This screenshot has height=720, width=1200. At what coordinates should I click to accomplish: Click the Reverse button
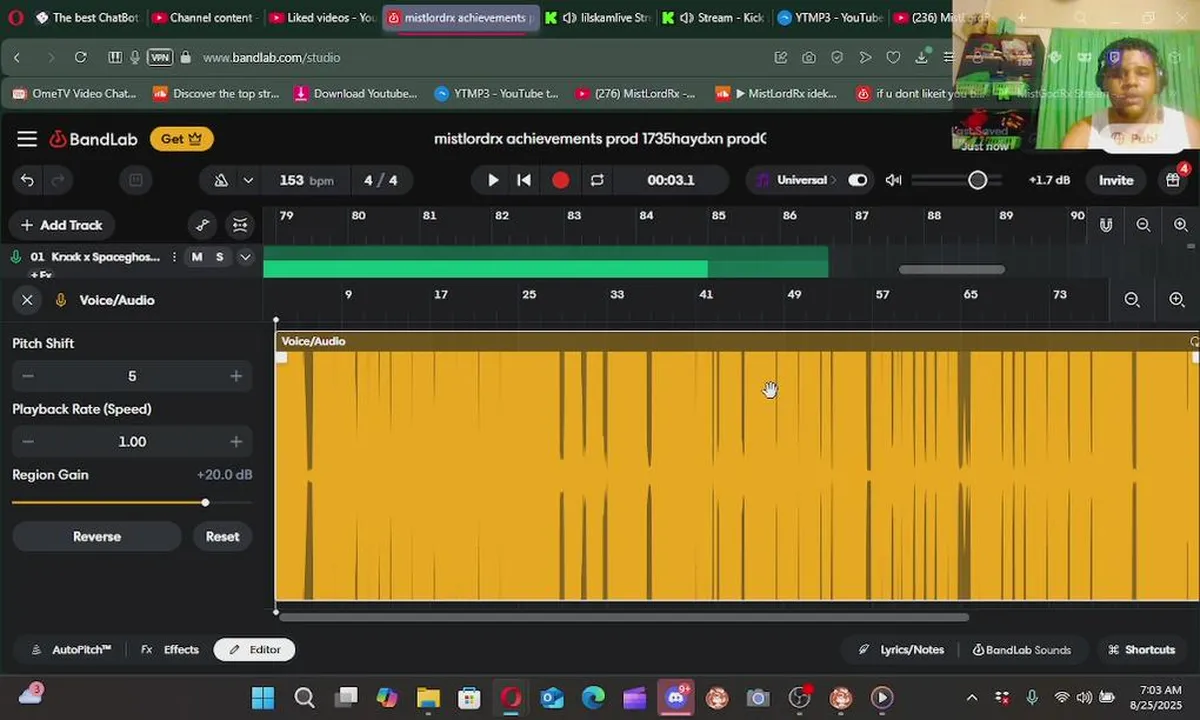coord(97,536)
